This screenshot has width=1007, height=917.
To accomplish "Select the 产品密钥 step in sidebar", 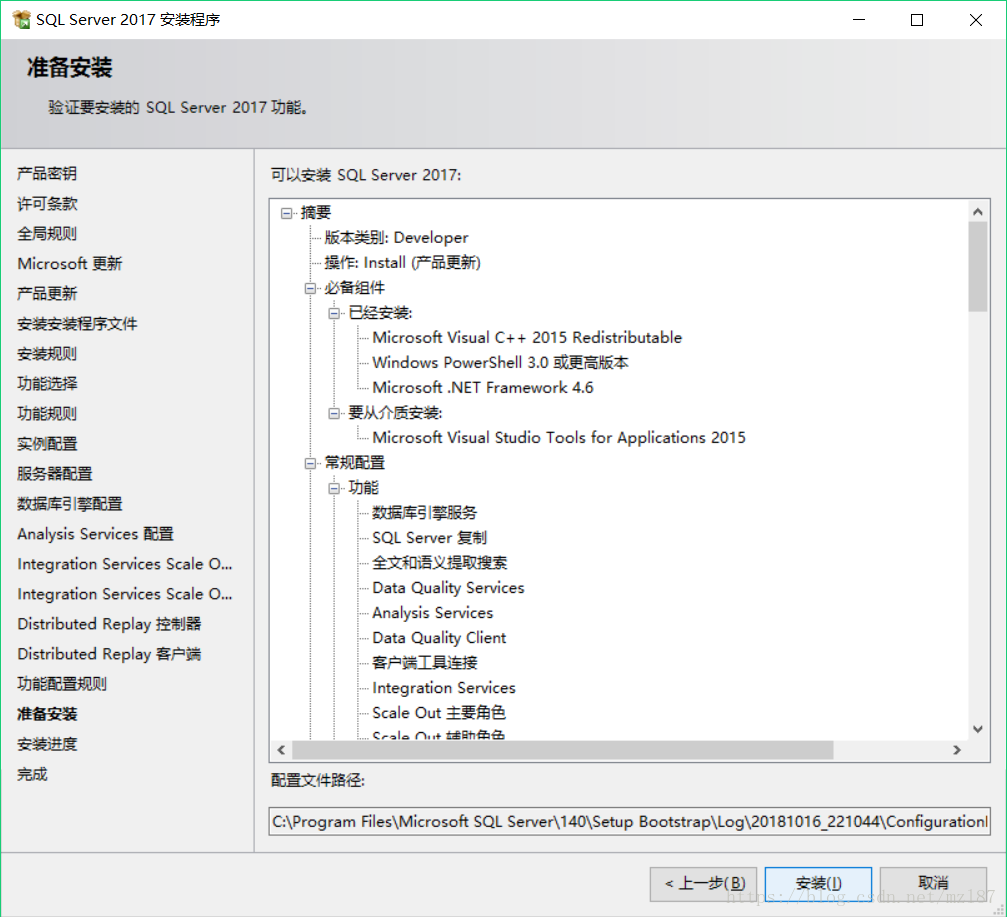I will (47, 173).
